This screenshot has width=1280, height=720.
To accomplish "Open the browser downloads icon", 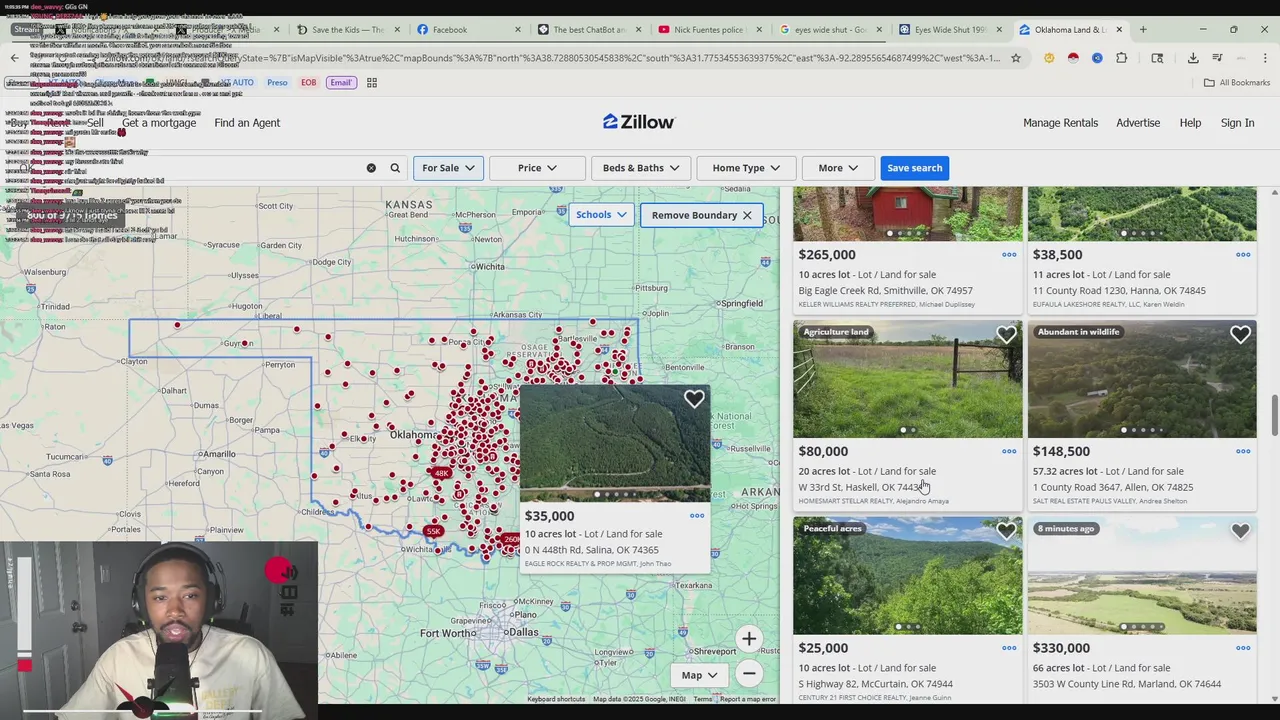I will (1193, 58).
